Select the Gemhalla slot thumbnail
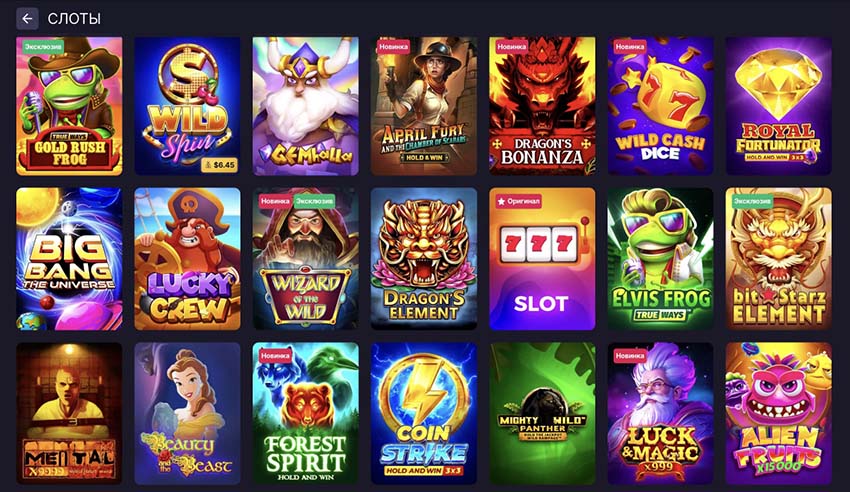The width and height of the screenshot is (850, 492). click(306, 106)
